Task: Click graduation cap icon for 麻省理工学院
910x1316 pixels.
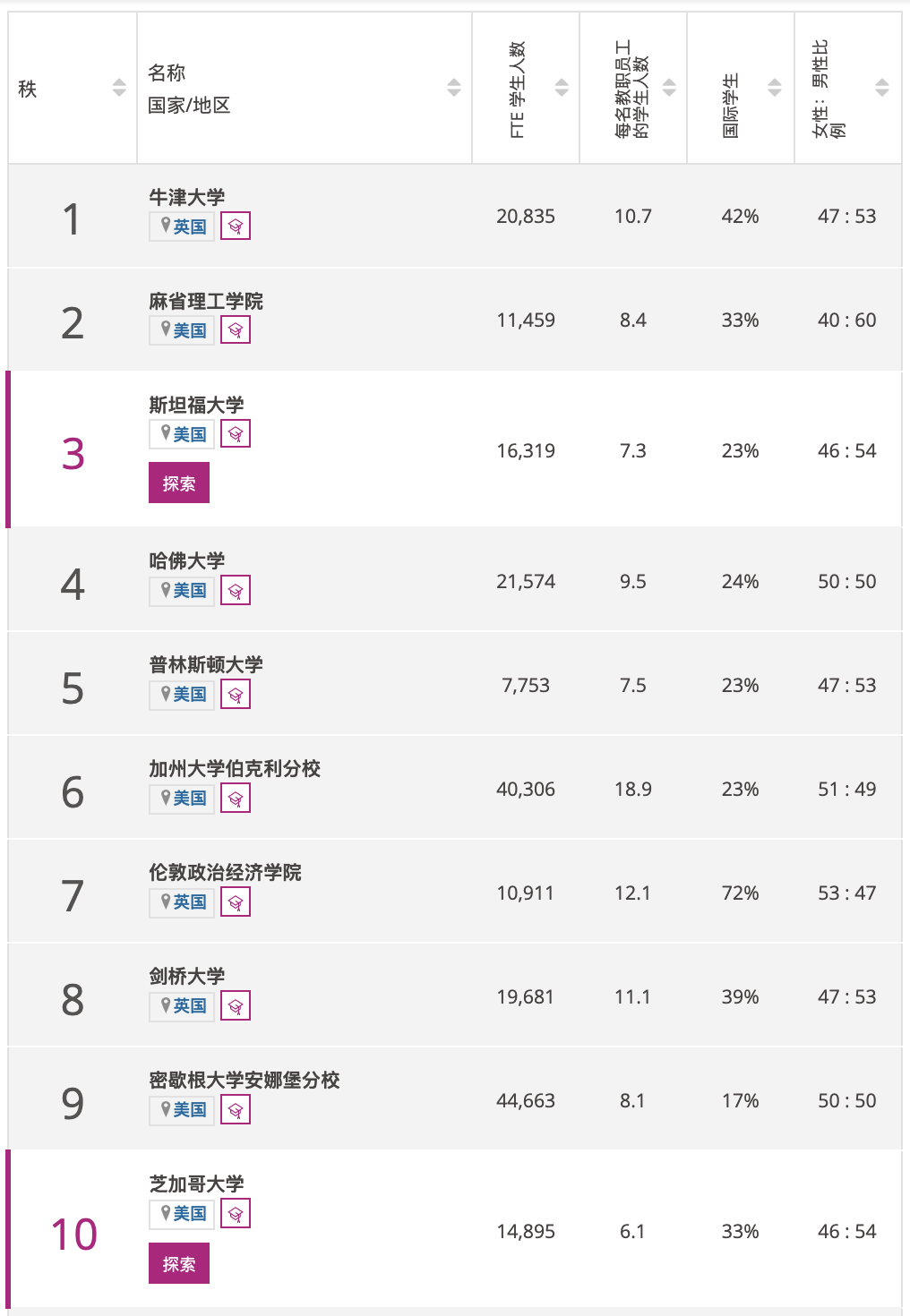Action: (236, 330)
